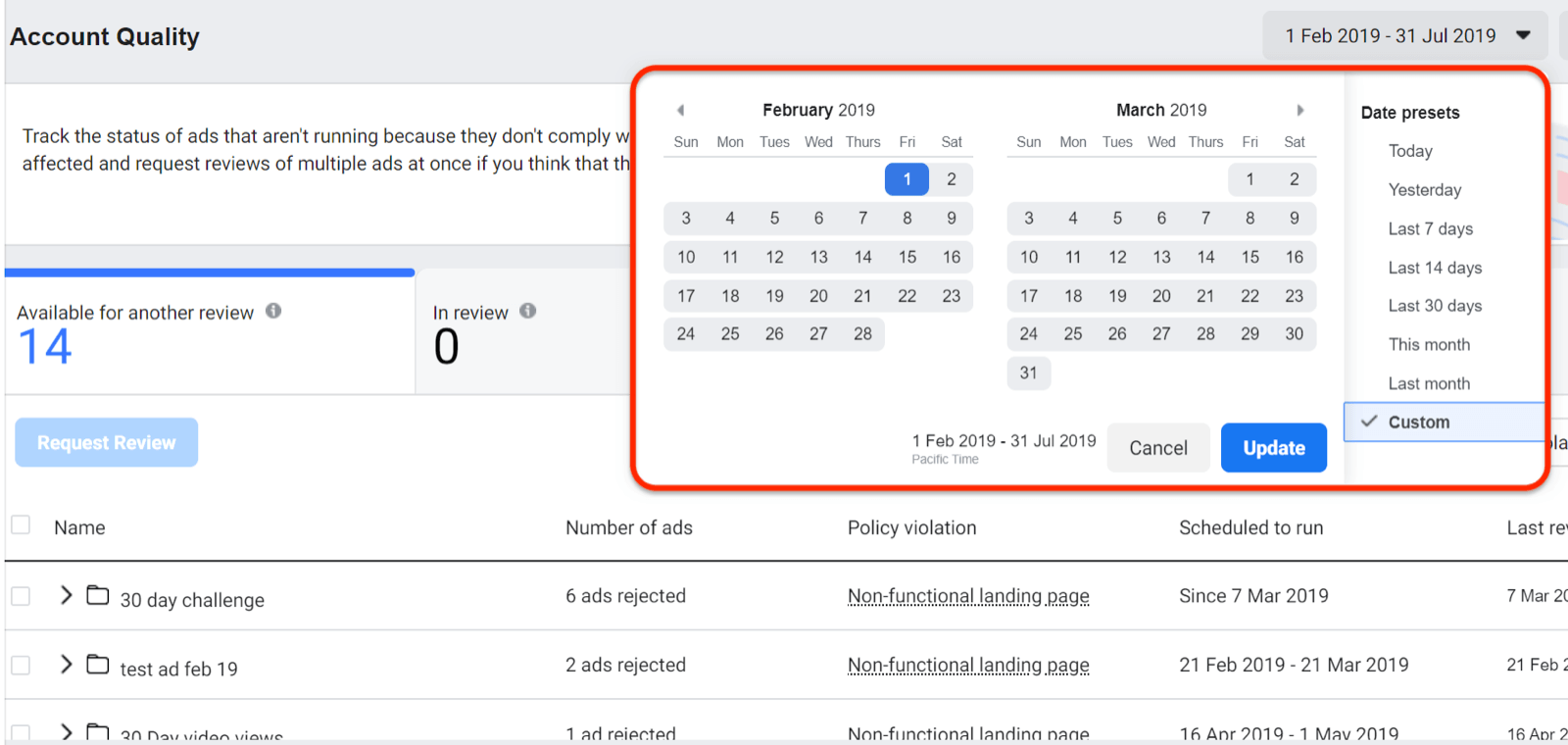Click folder icon for 30 day challenge
1568x745 pixels.
coord(98,595)
